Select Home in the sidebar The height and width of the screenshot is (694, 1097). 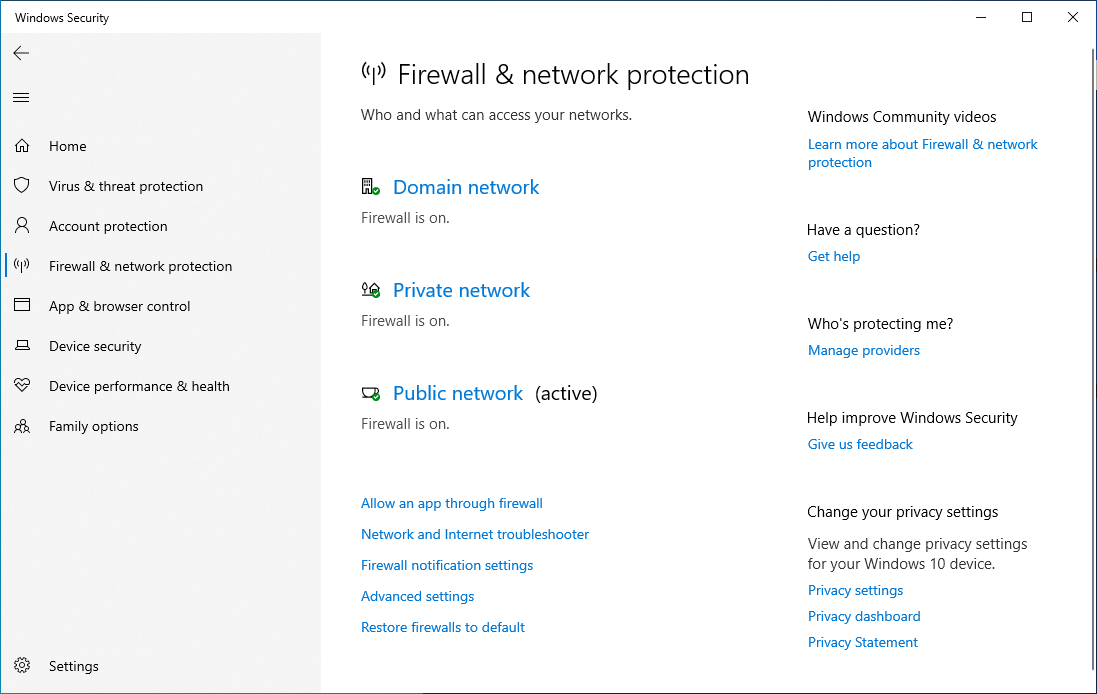pyautogui.click(x=67, y=145)
